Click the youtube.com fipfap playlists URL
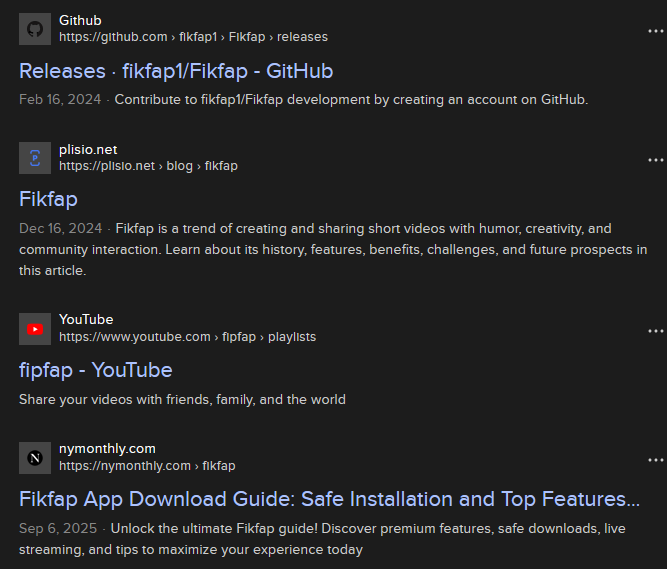667x569 pixels. [x=188, y=337]
